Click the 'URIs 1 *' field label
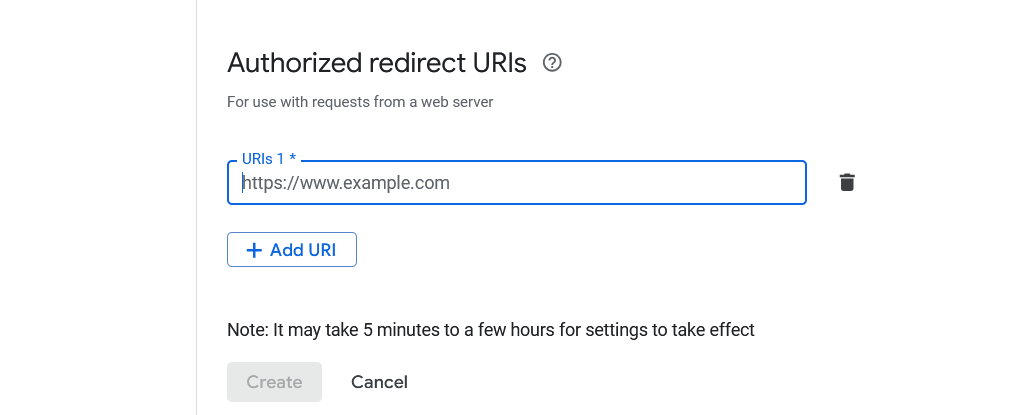This screenshot has width=1018, height=415. pos(270,159)
